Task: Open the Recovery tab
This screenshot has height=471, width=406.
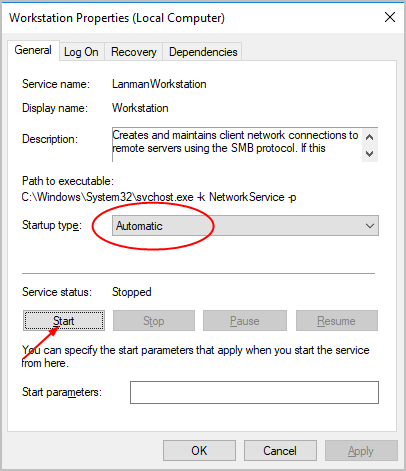Action: click(x=133, y=52)
